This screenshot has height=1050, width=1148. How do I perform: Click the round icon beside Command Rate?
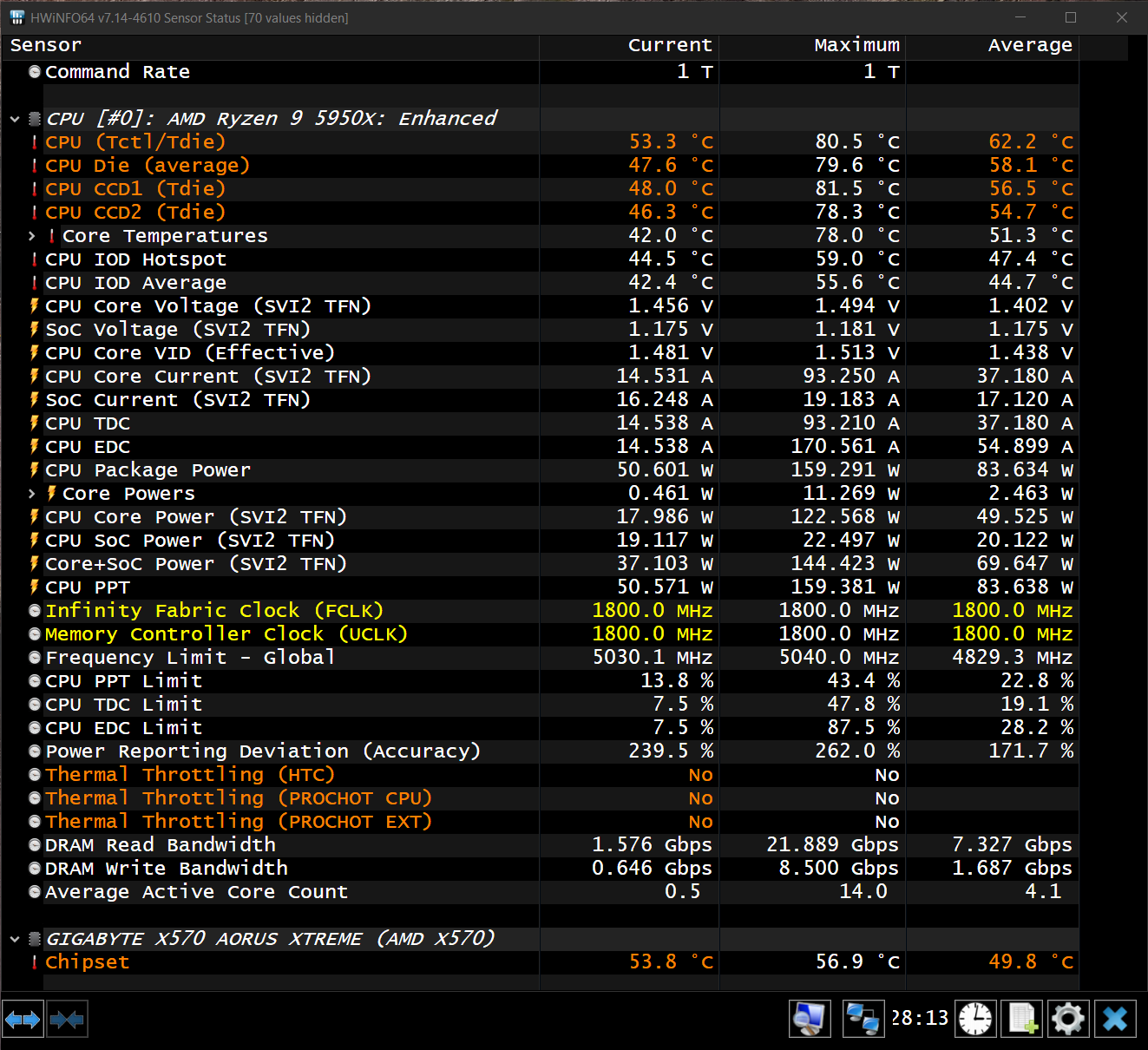point(35,72)
